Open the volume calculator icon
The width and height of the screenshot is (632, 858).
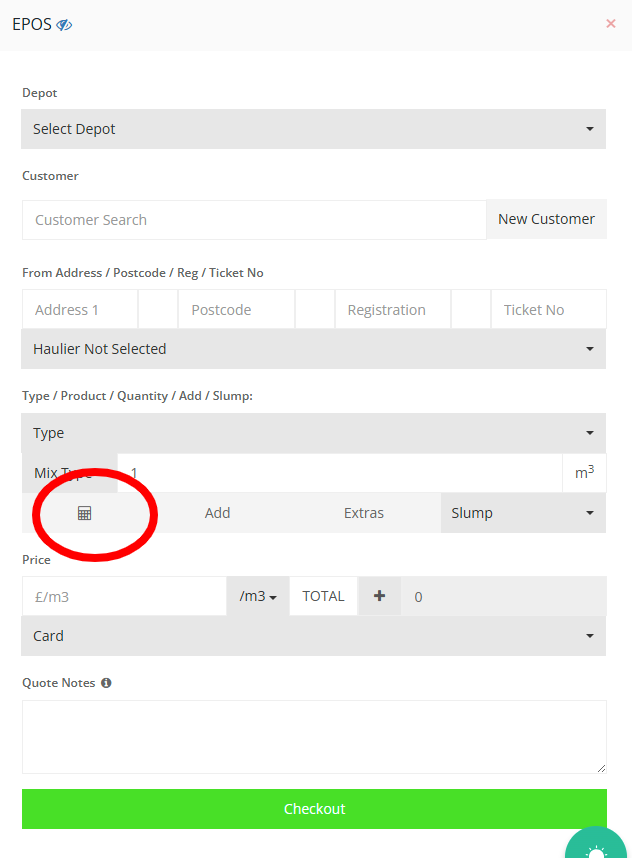pos(84,513)
